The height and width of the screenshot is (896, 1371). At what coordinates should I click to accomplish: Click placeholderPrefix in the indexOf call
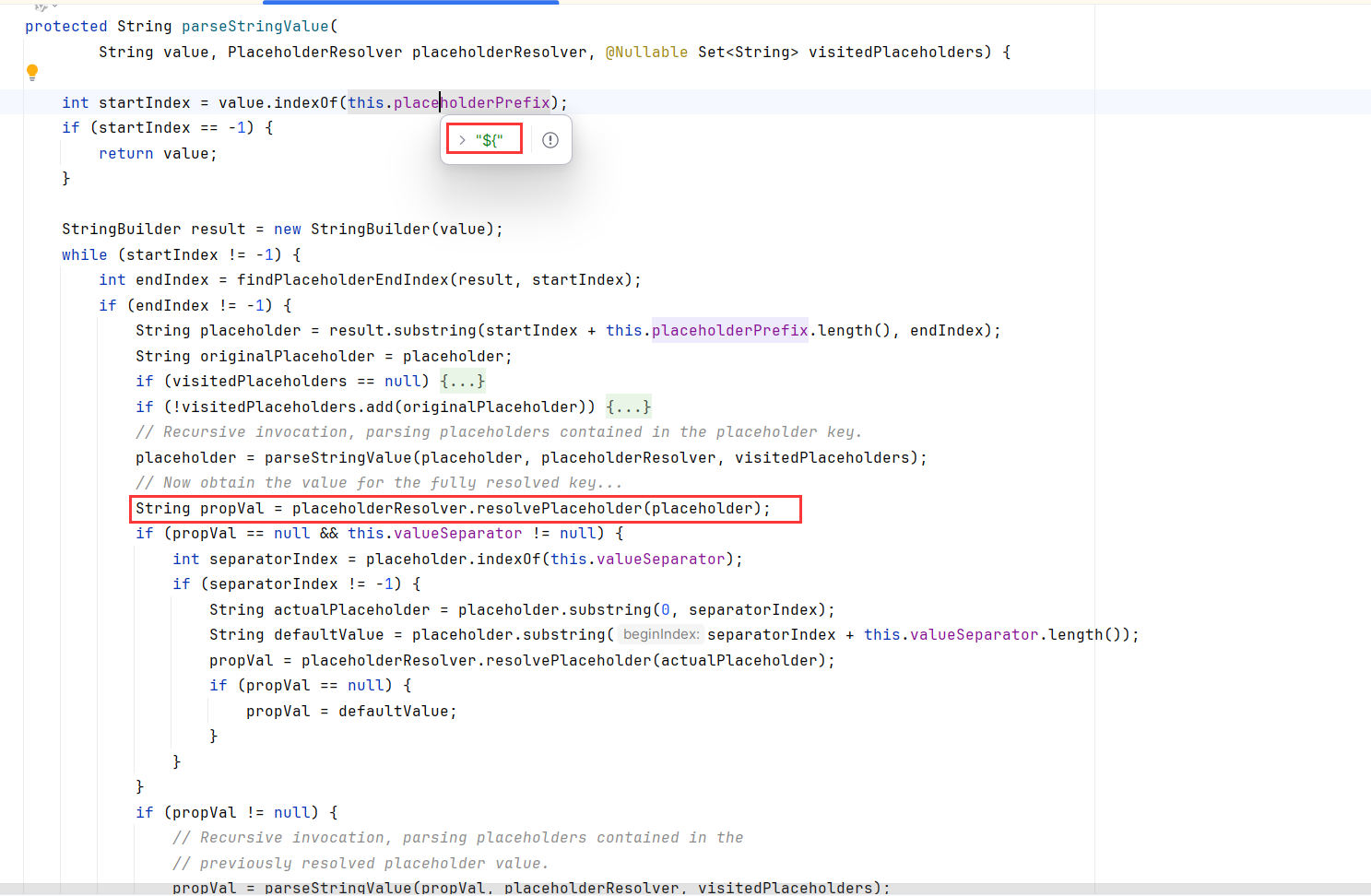(x=472, y=102)
